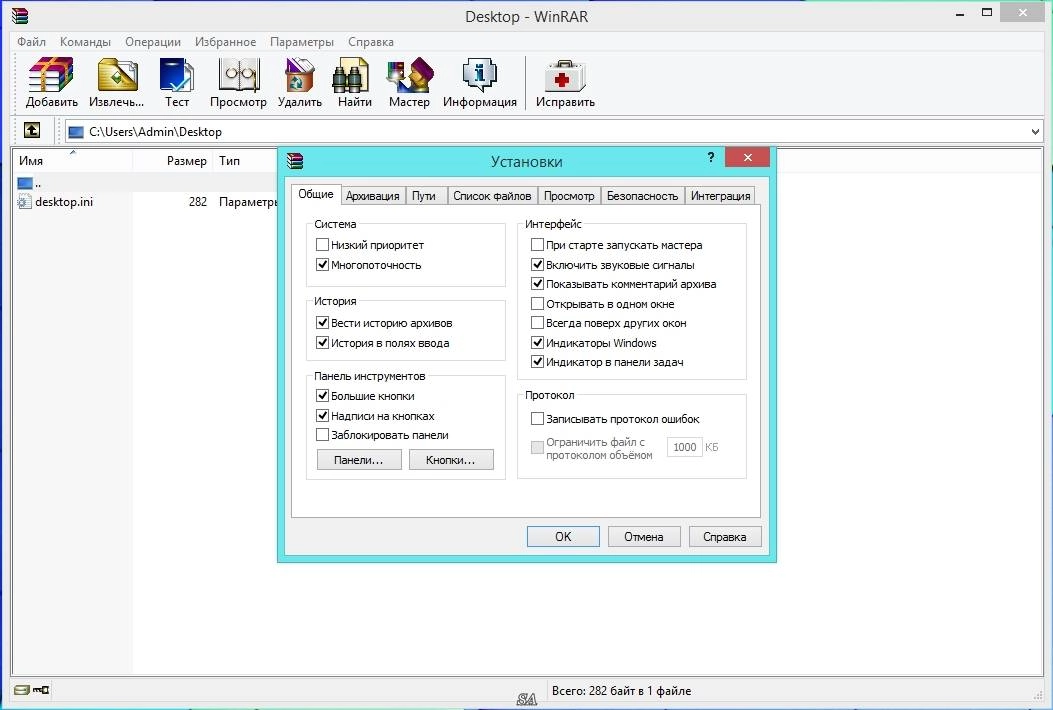Switch to the Архивация tab
Image resolution: width=1053 pixels, height=710 pixels.
373,195
